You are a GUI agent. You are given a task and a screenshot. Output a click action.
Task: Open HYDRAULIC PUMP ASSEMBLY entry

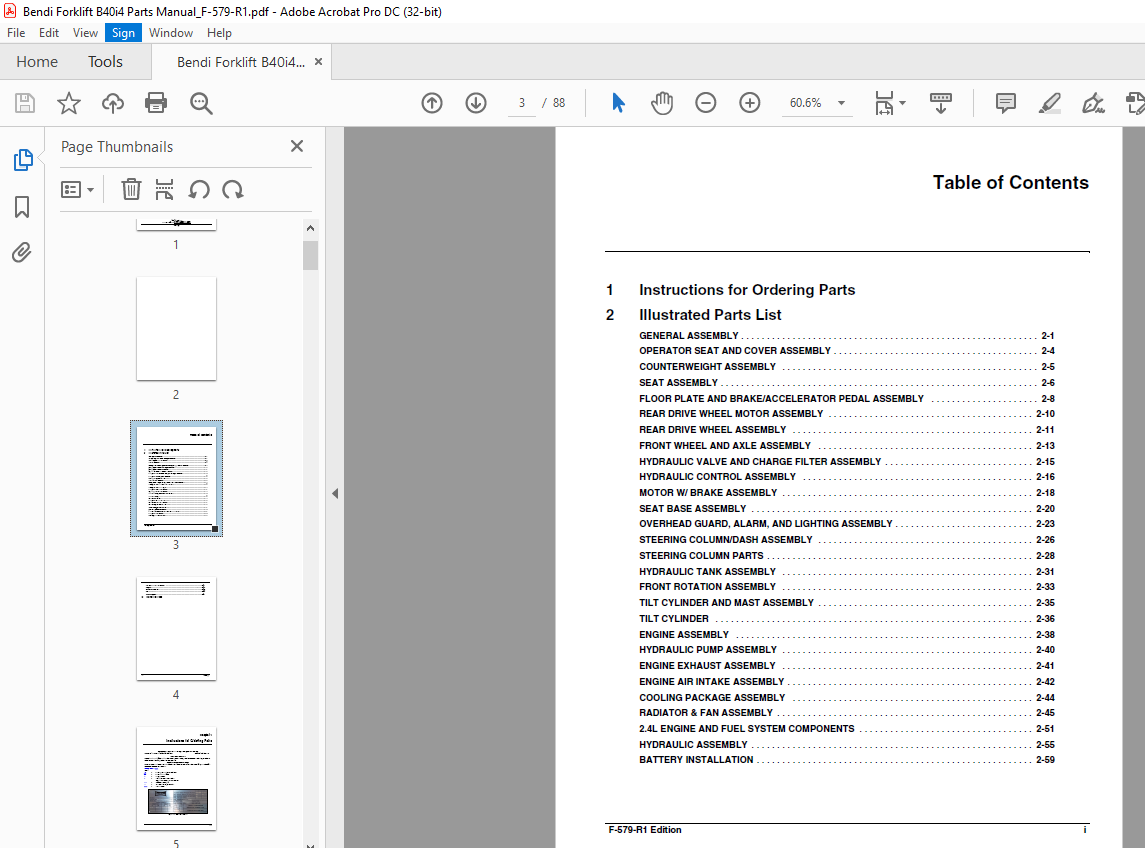(846, 649)
